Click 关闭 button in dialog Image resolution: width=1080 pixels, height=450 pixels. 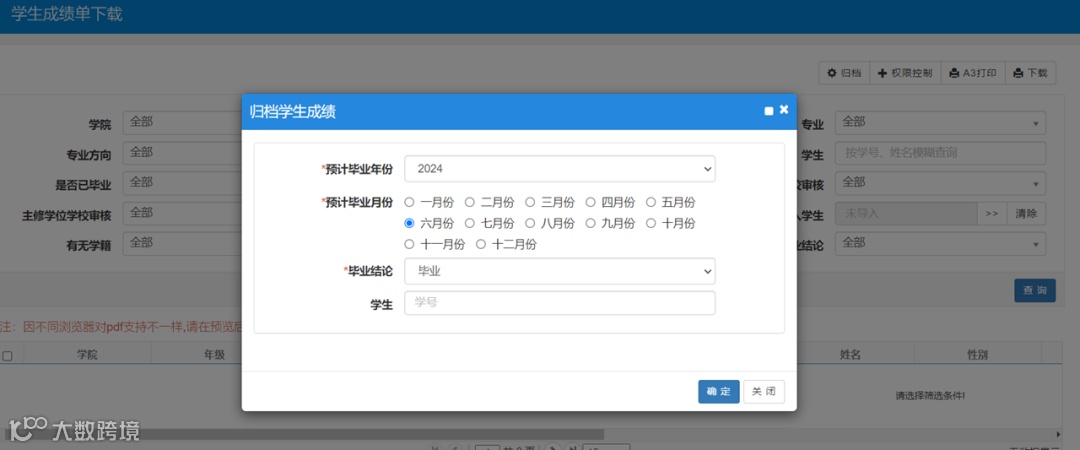pos(764,391)
